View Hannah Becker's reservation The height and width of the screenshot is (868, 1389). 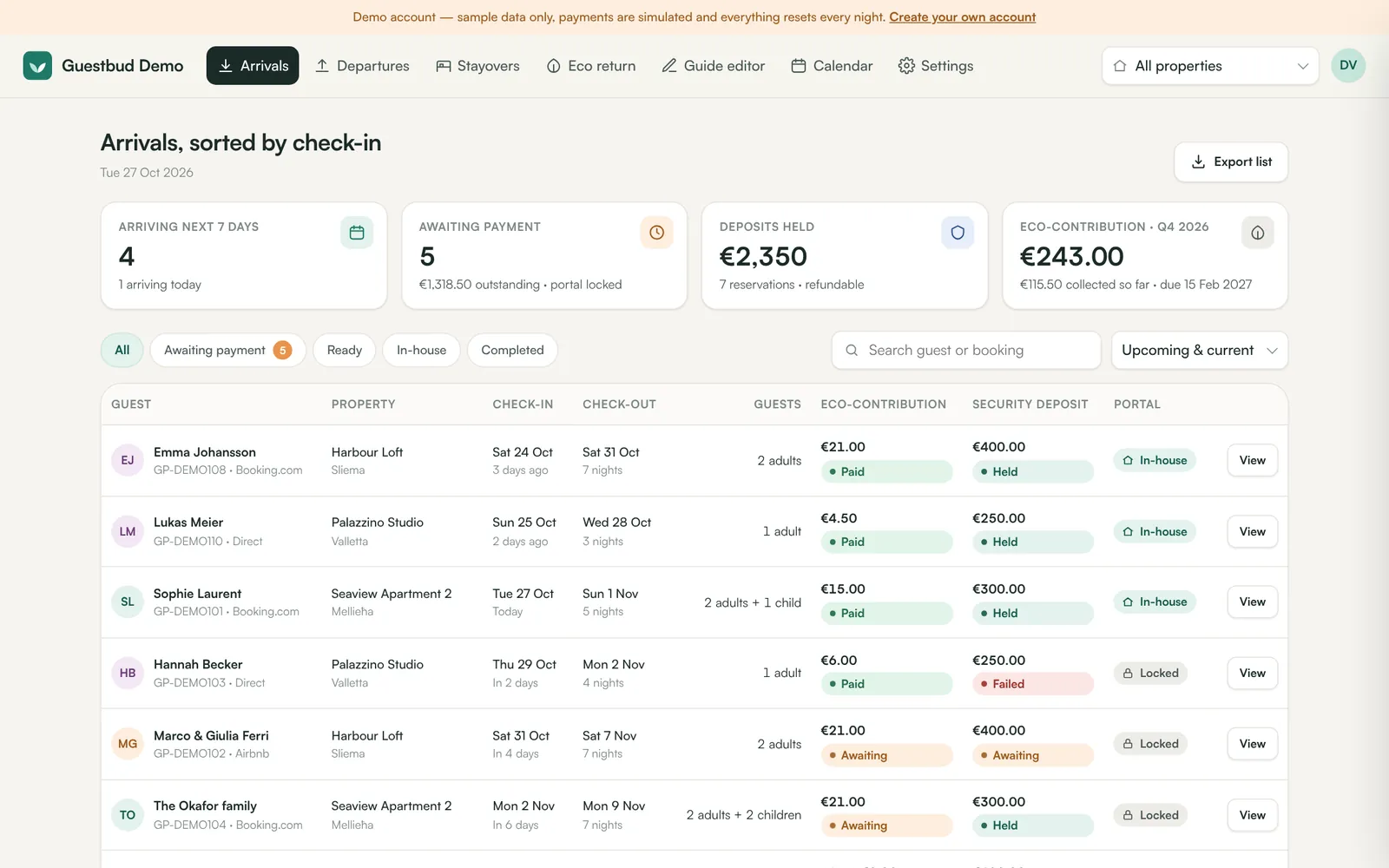[x=1252, y=673]
